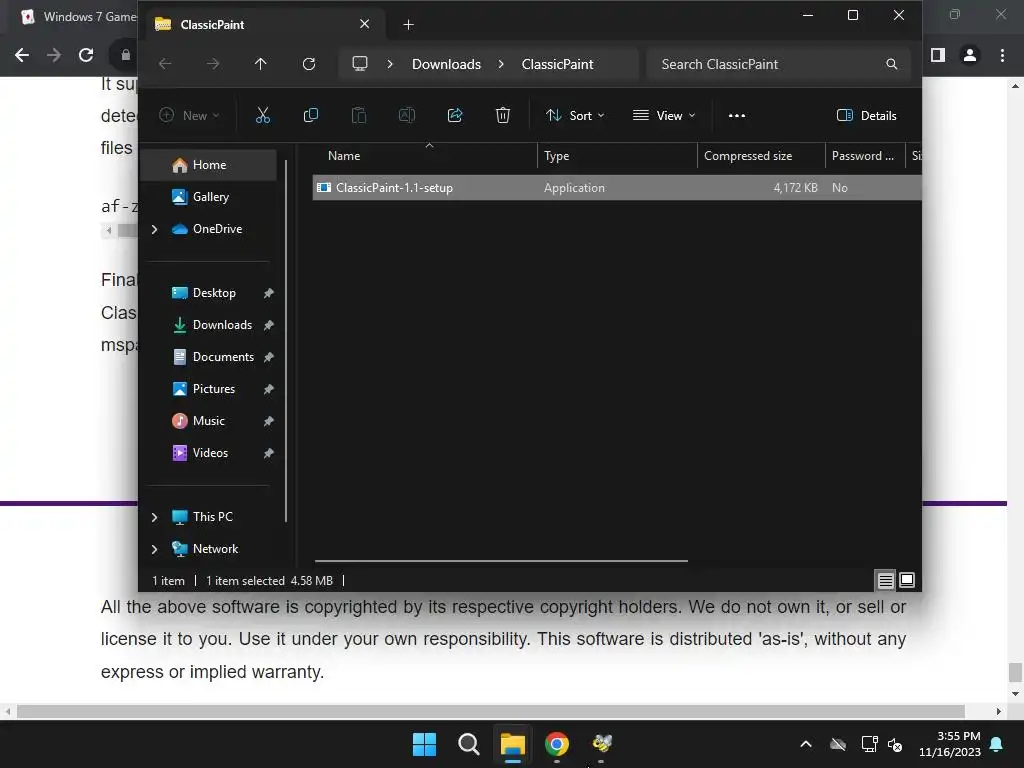
Task: Open Chrome three-dot menu
Action: [x=1002, y=55]
